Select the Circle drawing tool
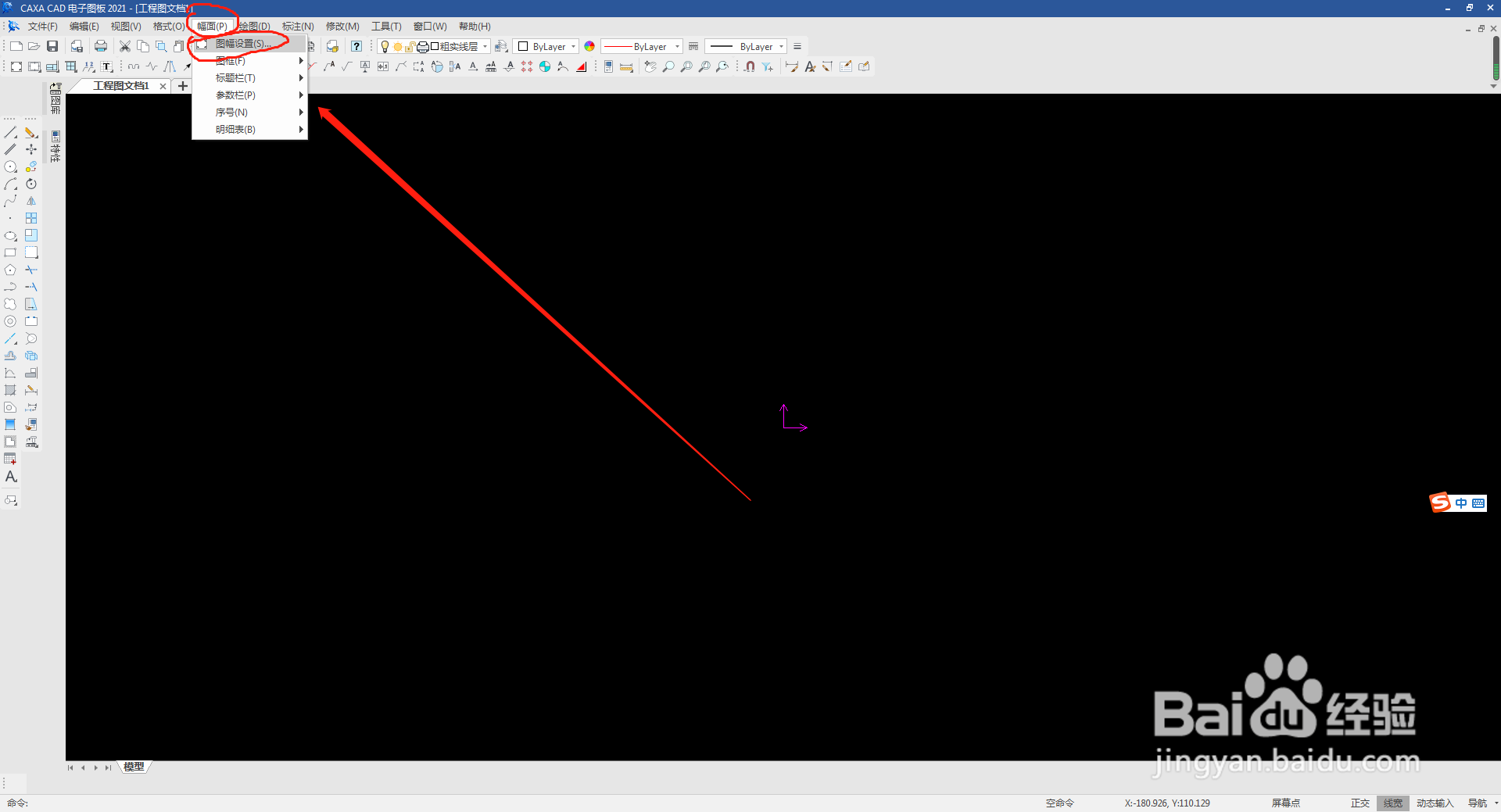 coord(10,166)
